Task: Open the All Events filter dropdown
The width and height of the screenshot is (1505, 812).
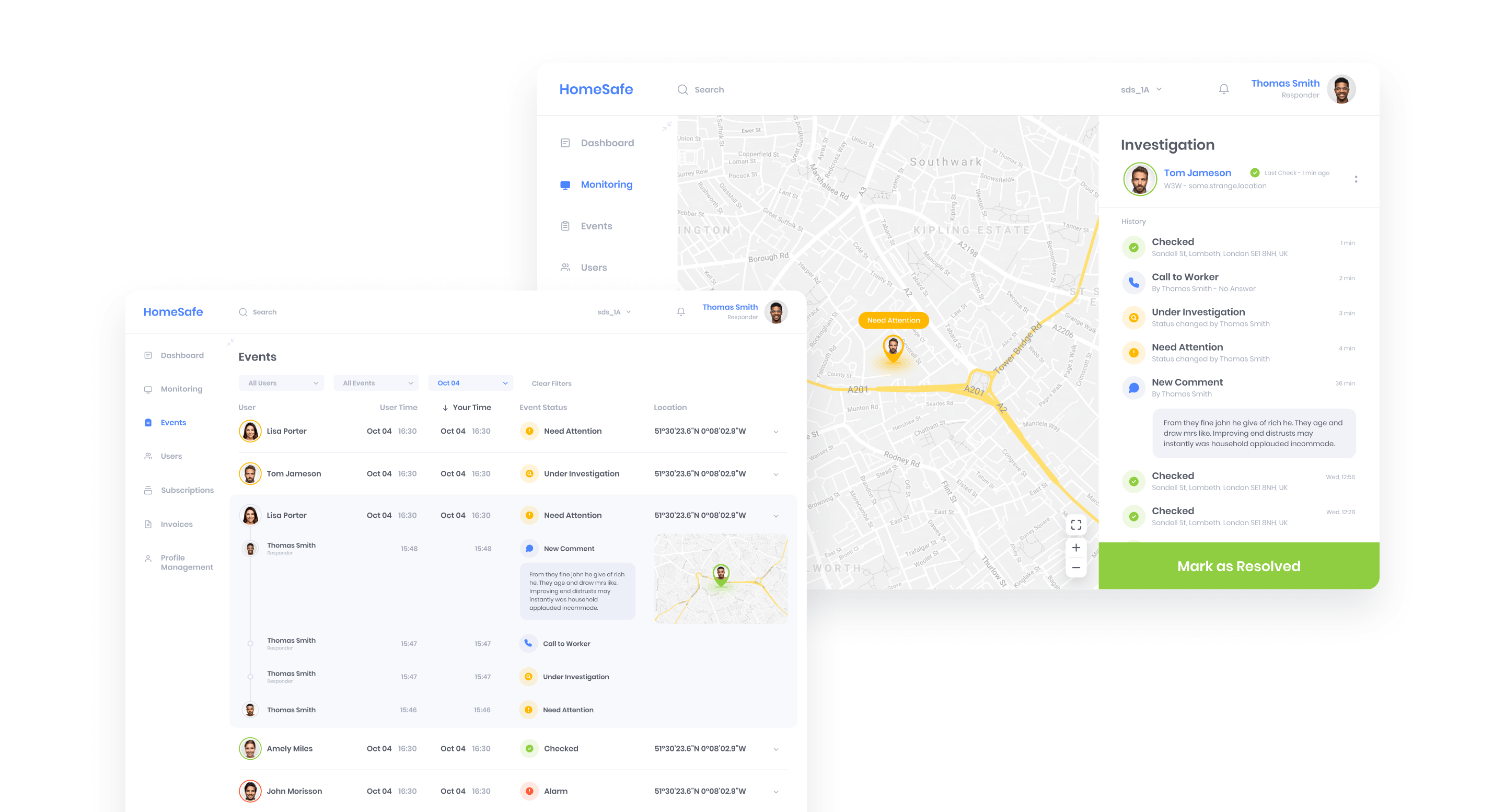Action: pyautogui.click(x=376, y=383)
